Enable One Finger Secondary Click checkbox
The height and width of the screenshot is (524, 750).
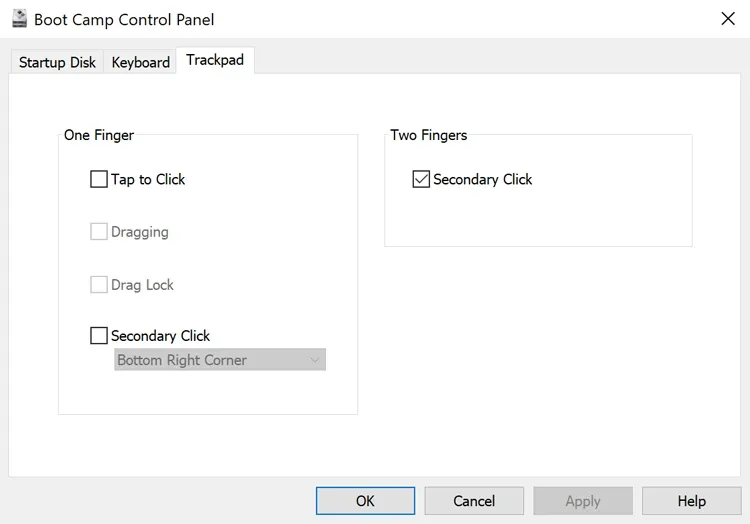(x=99, y=336)
